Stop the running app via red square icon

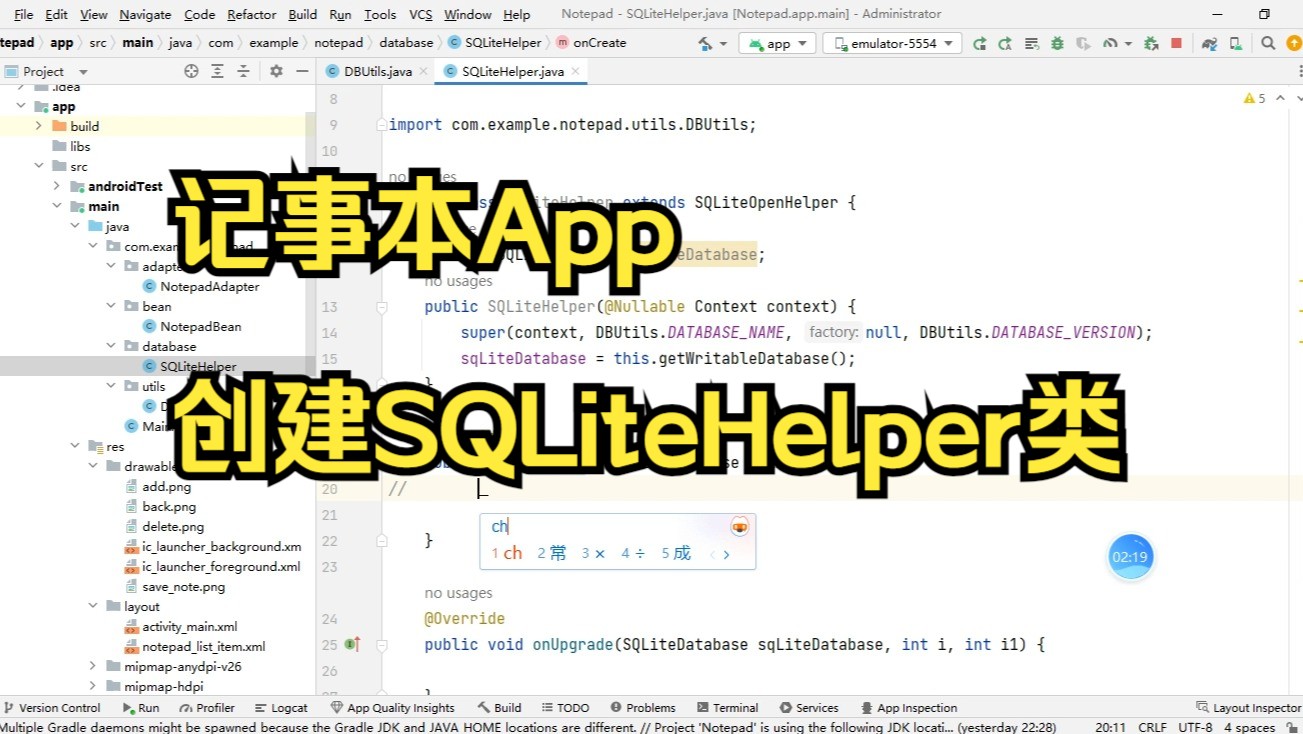[1174, 43]
